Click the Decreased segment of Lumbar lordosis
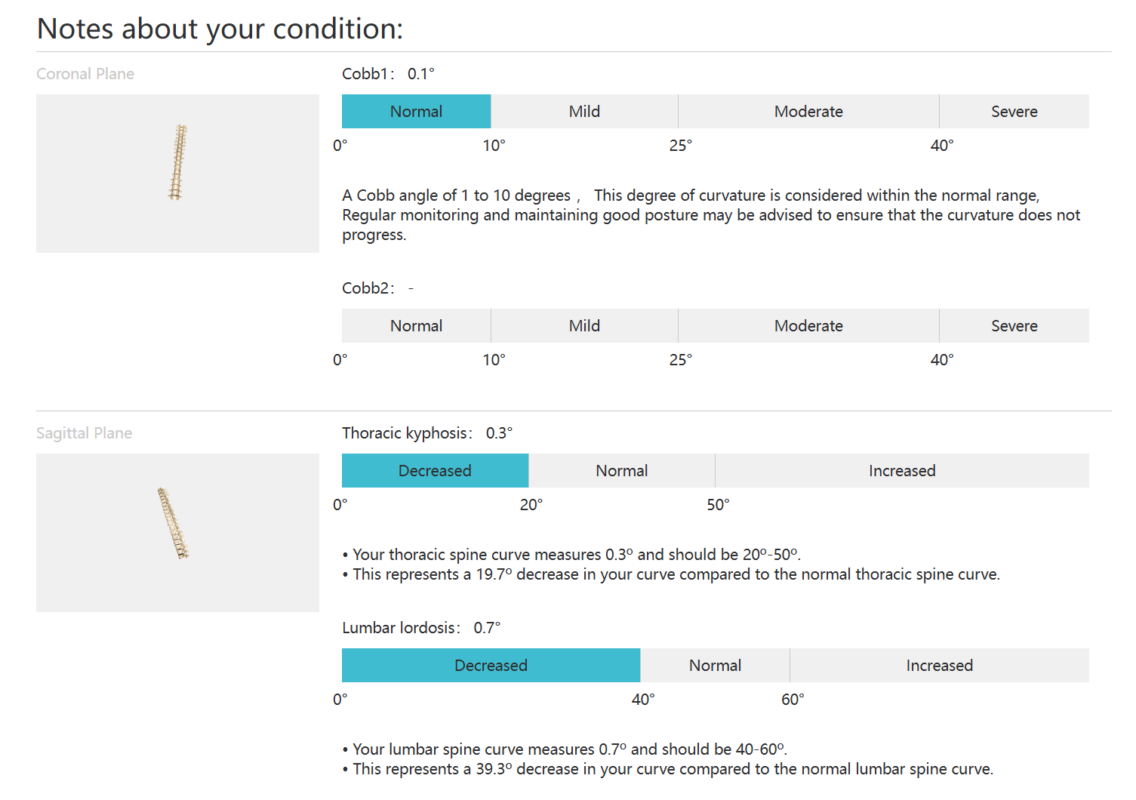This screenshot has height=800, width=1136. [x=490, y=665]
